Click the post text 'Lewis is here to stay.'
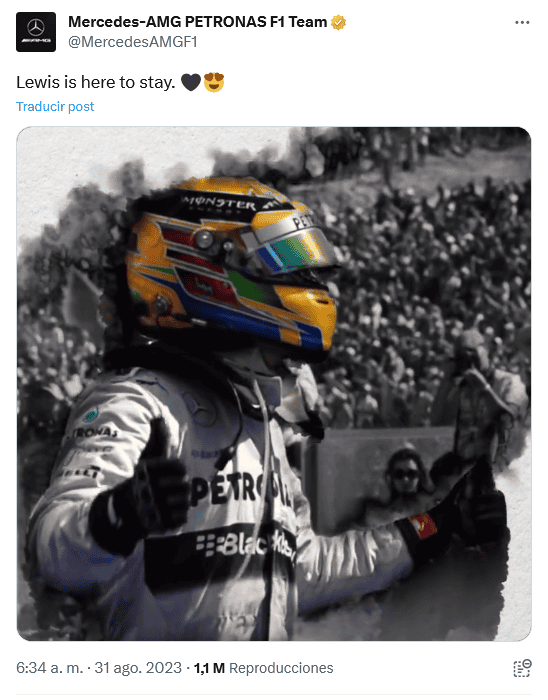Screen dimensions: 548x700 (x=95, y=82)
